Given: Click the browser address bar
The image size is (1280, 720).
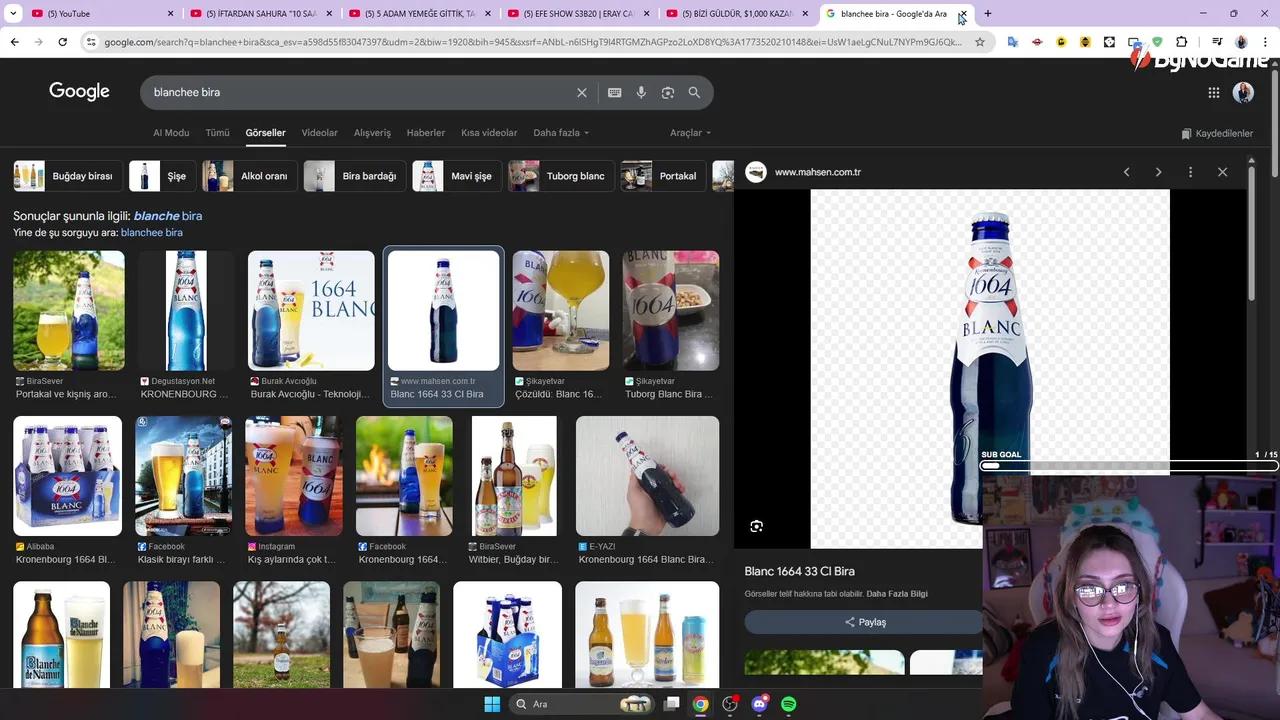Looking at the screenshot, I should [532, 42].
